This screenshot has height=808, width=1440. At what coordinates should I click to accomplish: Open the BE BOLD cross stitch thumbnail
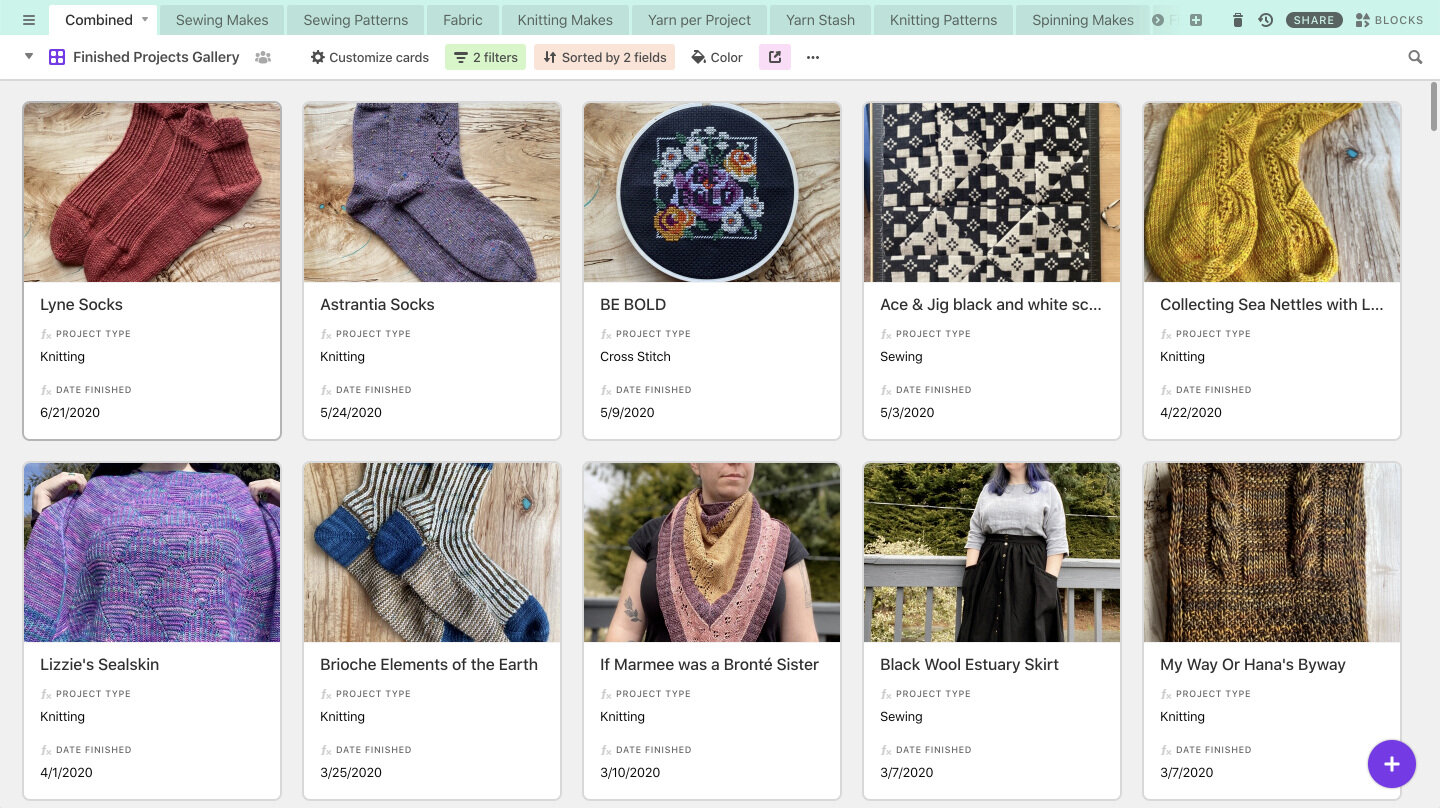(712, 192)
